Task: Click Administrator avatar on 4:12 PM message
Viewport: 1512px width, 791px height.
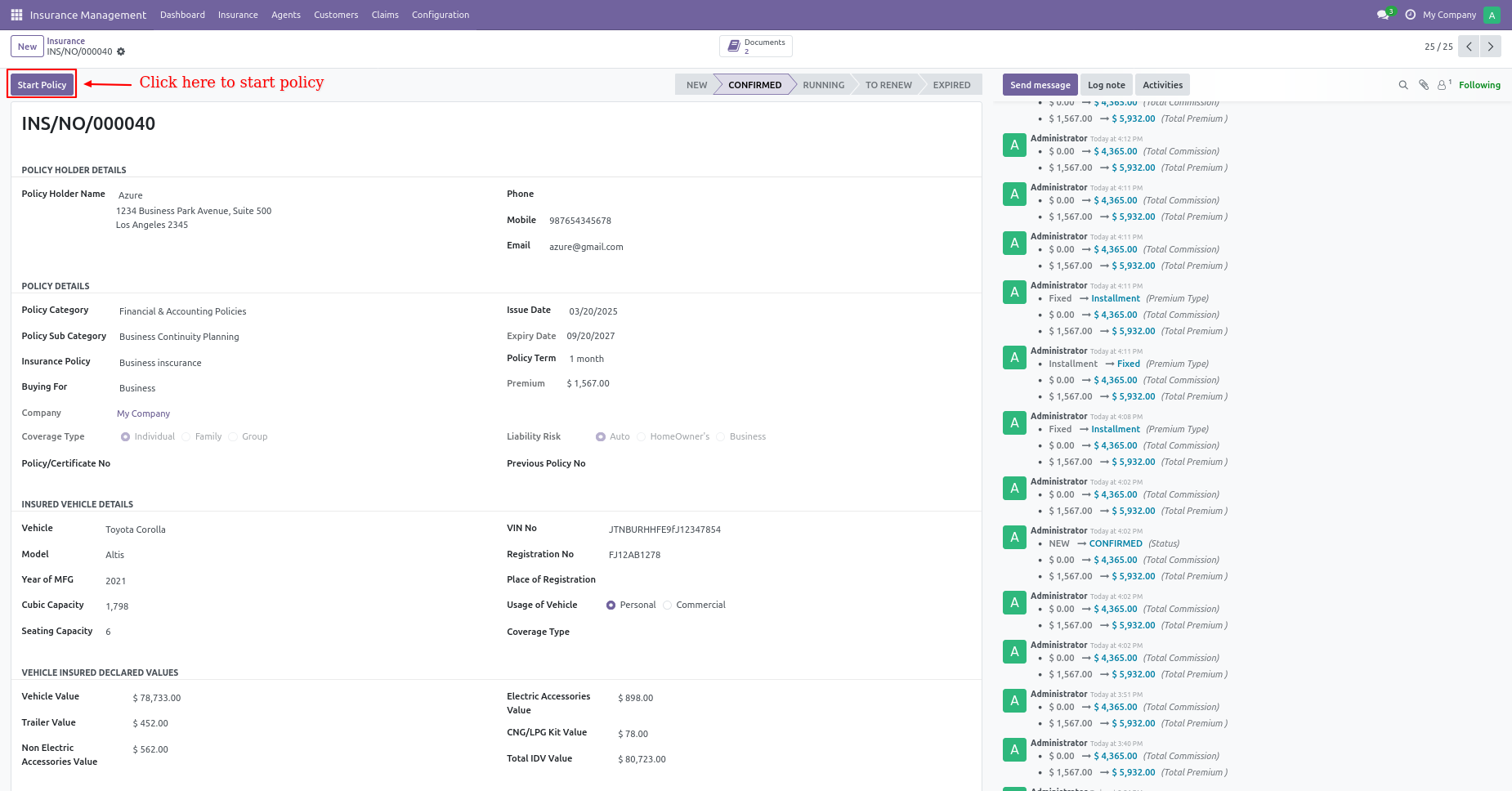Action: pyautogui.click(x=1014, y=145)
